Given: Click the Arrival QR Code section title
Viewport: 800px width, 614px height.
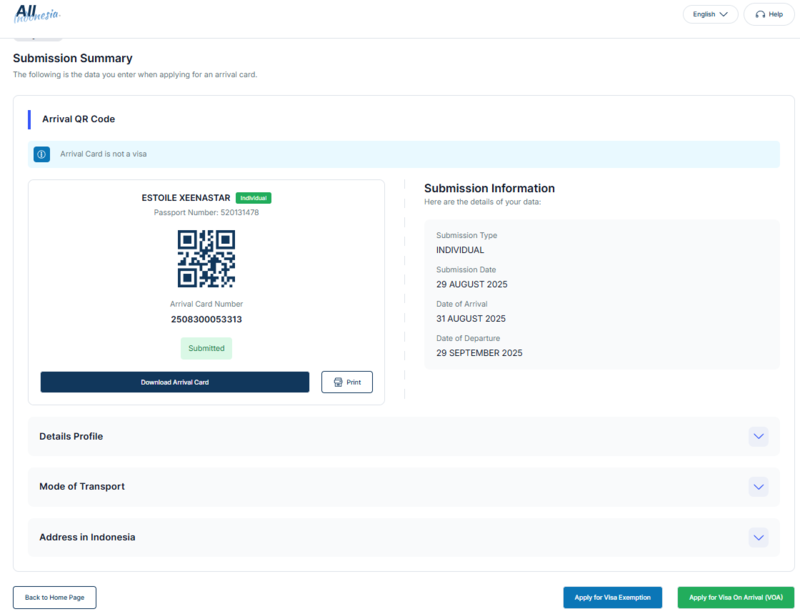Looking at the screenshot, I should (79, 119).
